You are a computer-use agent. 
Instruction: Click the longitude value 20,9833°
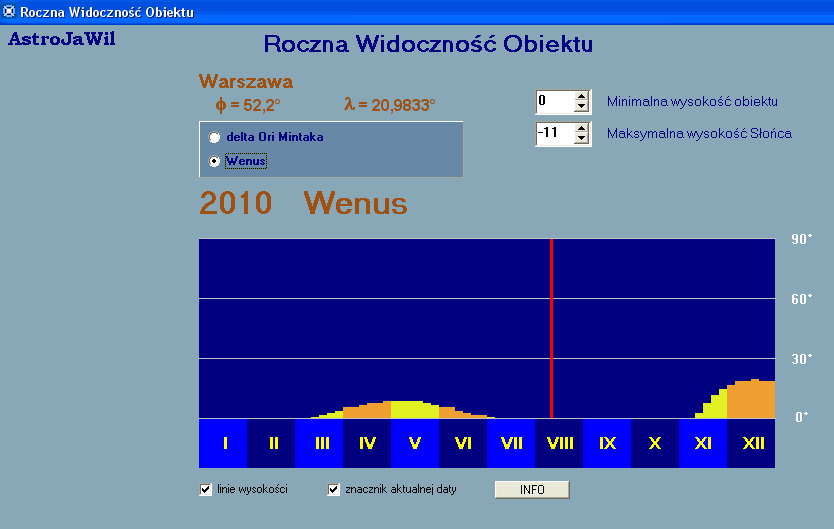tap(389, 105)
